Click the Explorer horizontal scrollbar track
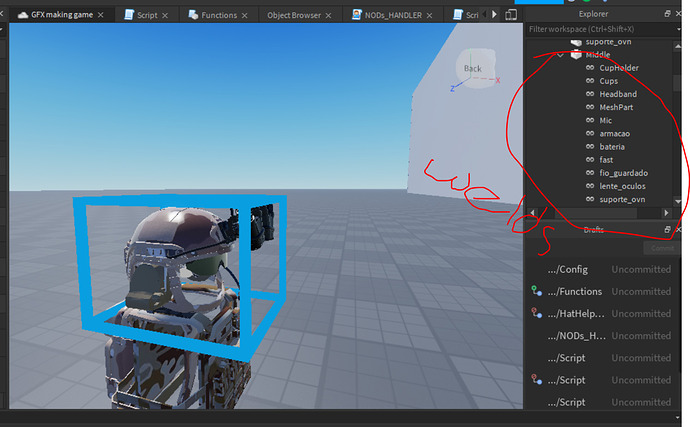The height and width of the screenshot is (427, 690). pyautogui.click(x=599, y=213)
